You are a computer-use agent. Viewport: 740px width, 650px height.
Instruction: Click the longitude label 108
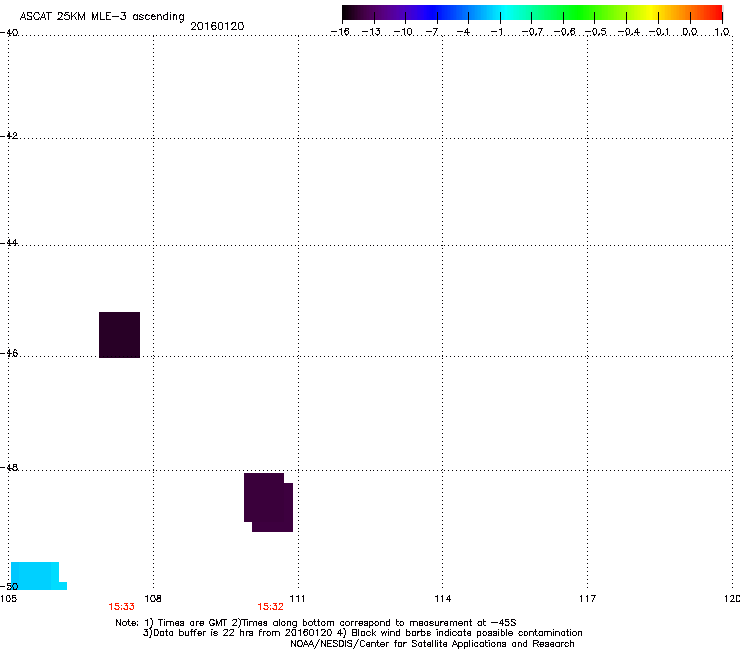(153, 599)
